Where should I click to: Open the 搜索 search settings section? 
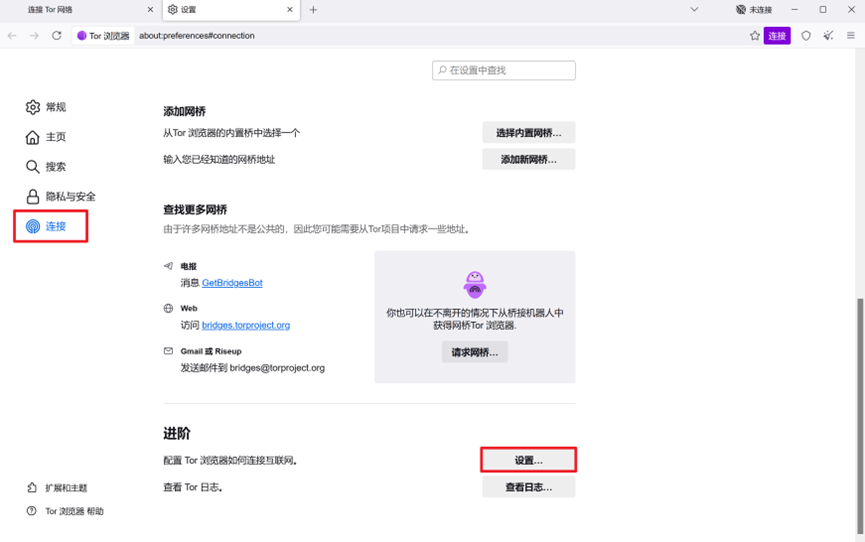46,167
